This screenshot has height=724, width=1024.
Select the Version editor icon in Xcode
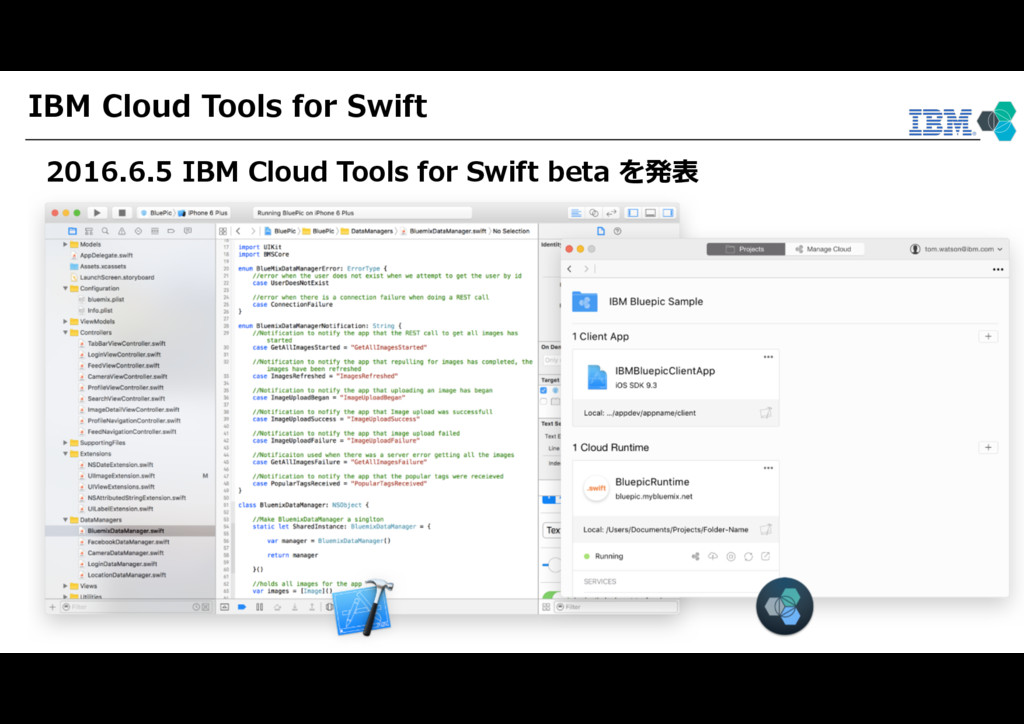click(611, 213)
